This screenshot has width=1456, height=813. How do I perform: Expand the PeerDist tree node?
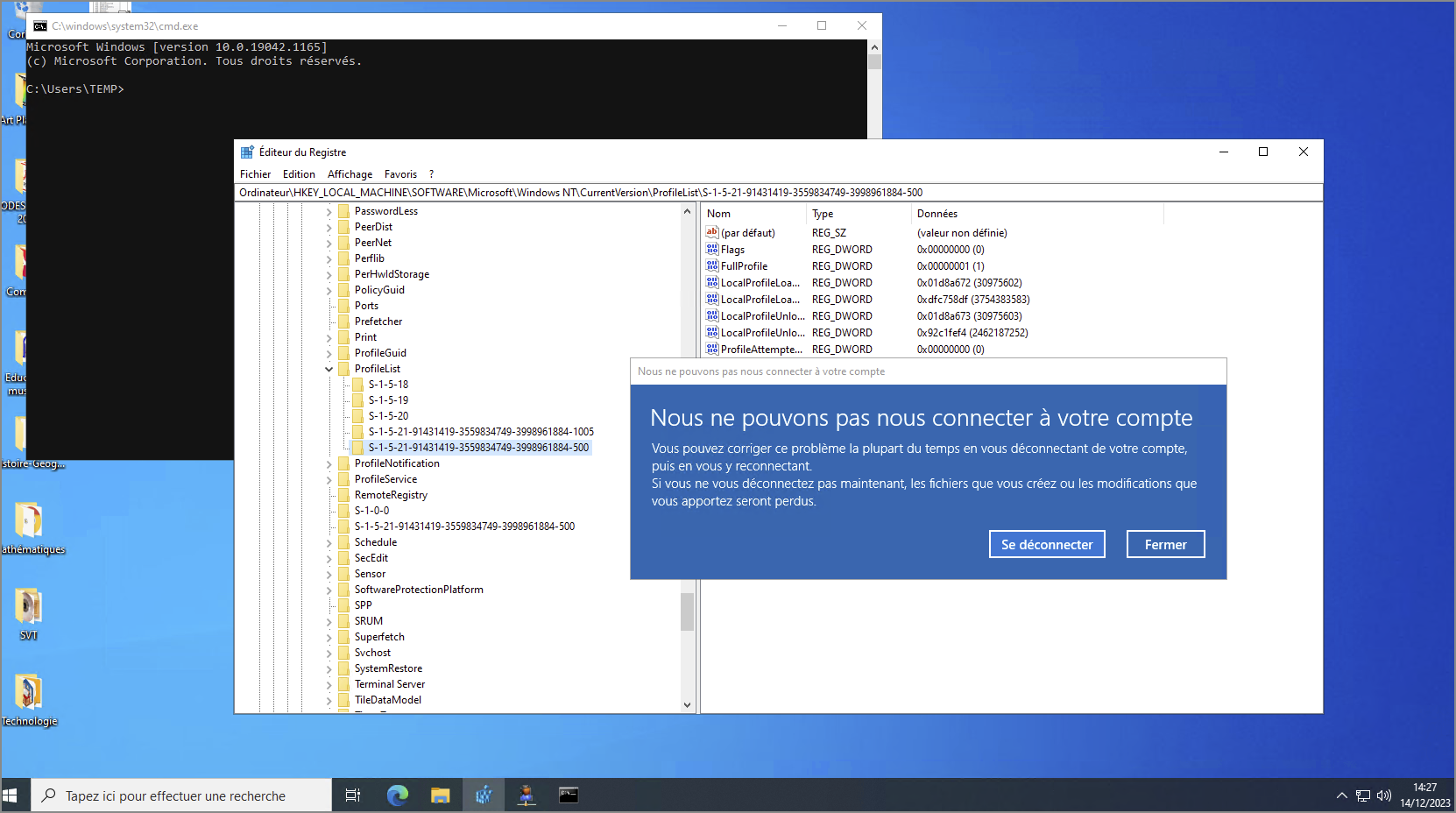click(329, 227)
